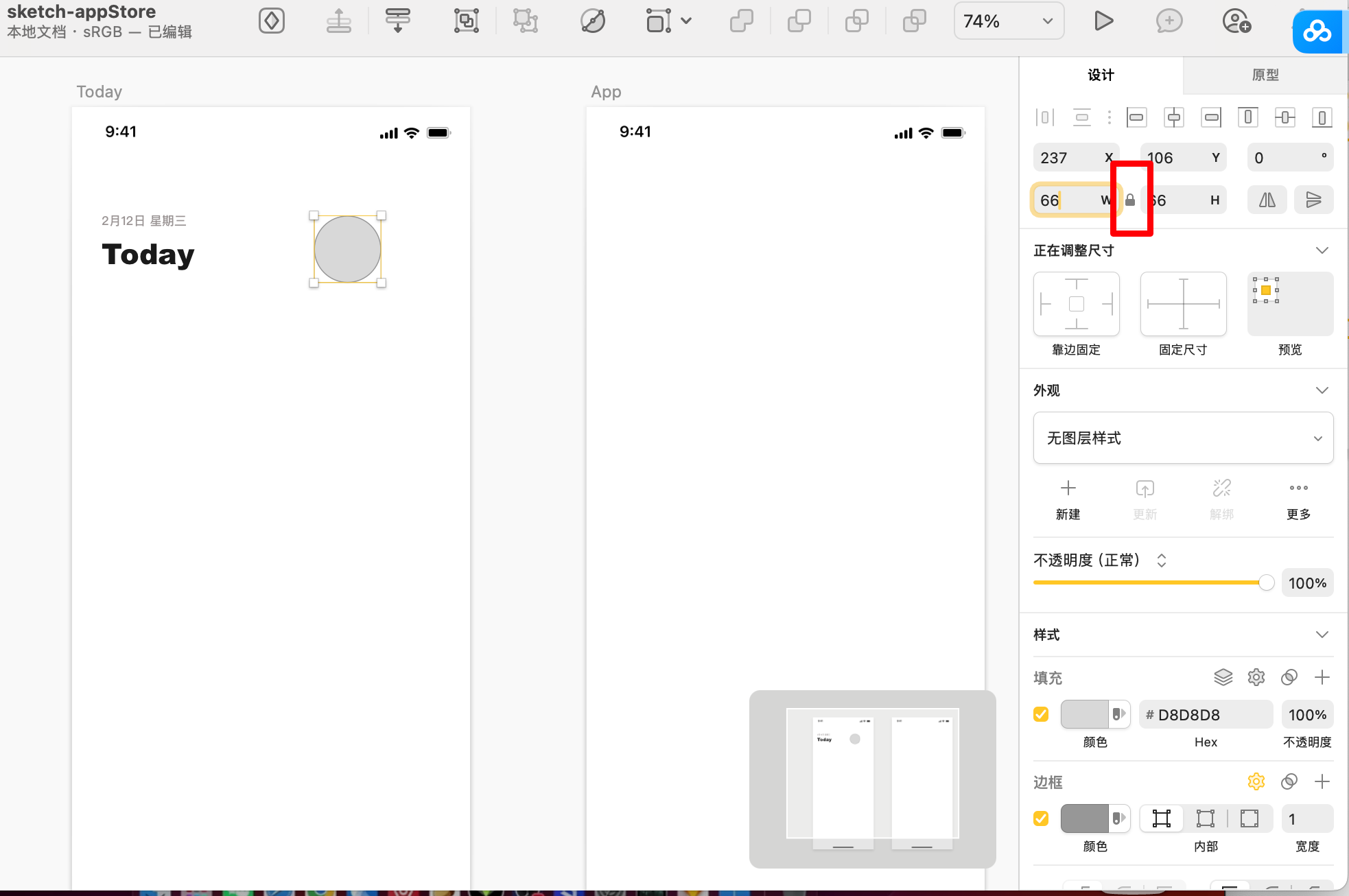Viewport: 1349px width, 896px height.
Task: Click the Ungroup layers toolbar icon
Action: pos(525,21)
